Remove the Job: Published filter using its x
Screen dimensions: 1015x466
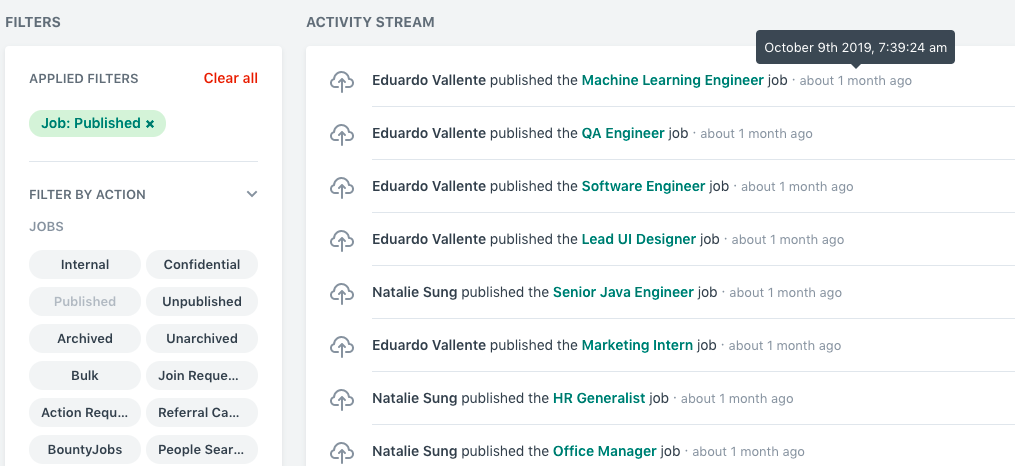click(x=150, y=124)
